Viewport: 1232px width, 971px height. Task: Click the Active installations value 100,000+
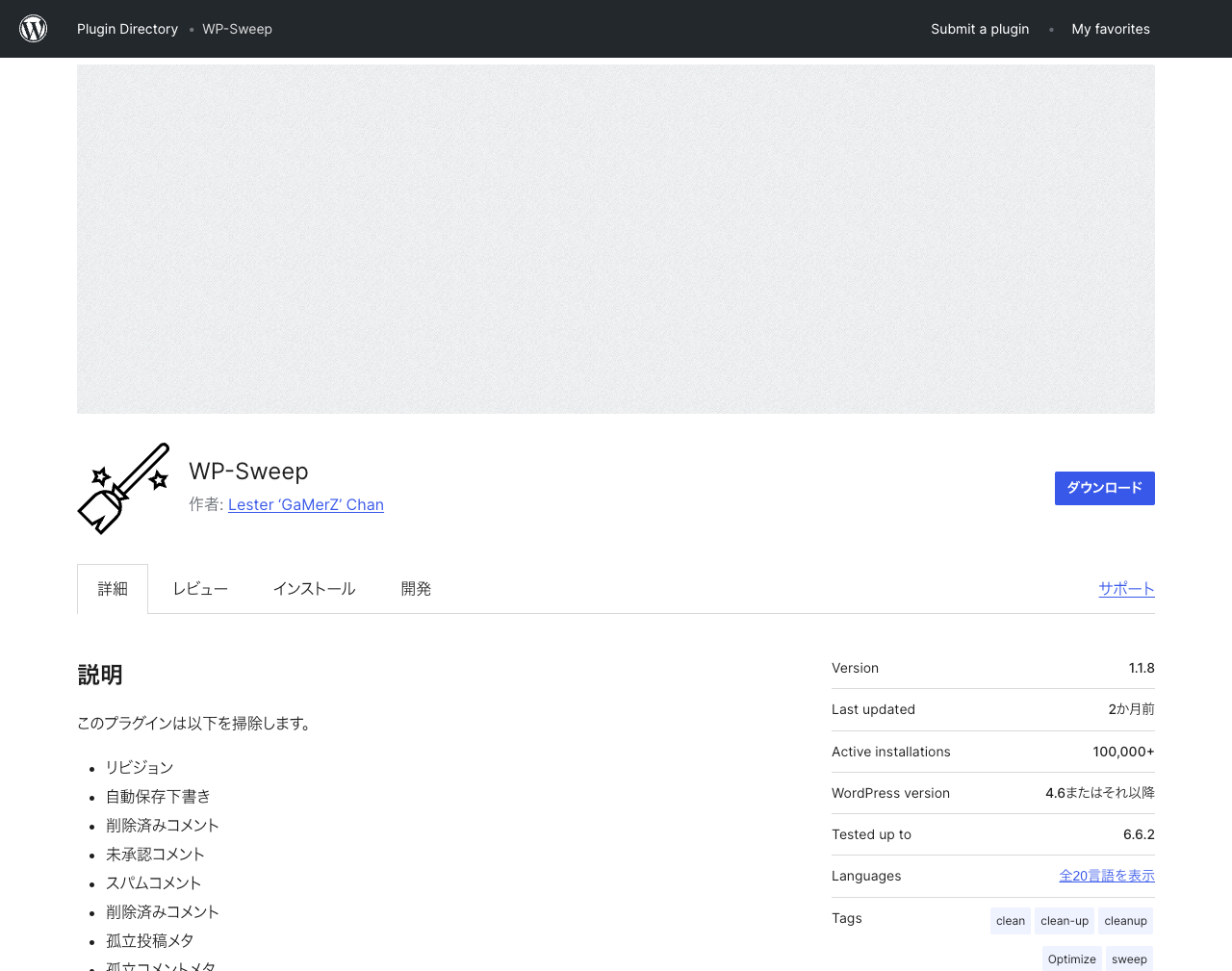pos(1123,752)
